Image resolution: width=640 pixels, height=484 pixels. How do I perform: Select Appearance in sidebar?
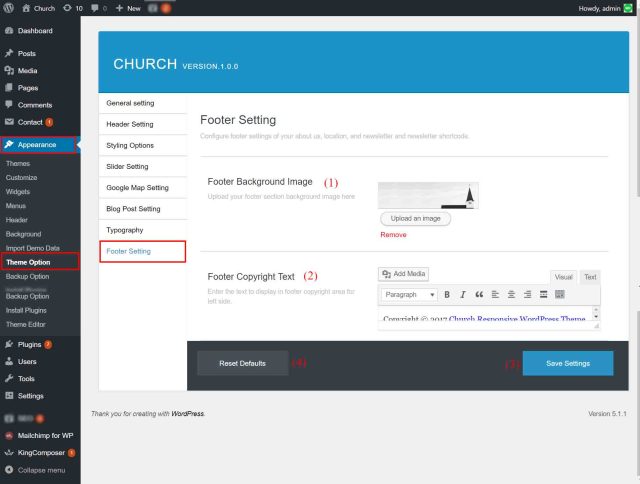click(x=38, y=144)
